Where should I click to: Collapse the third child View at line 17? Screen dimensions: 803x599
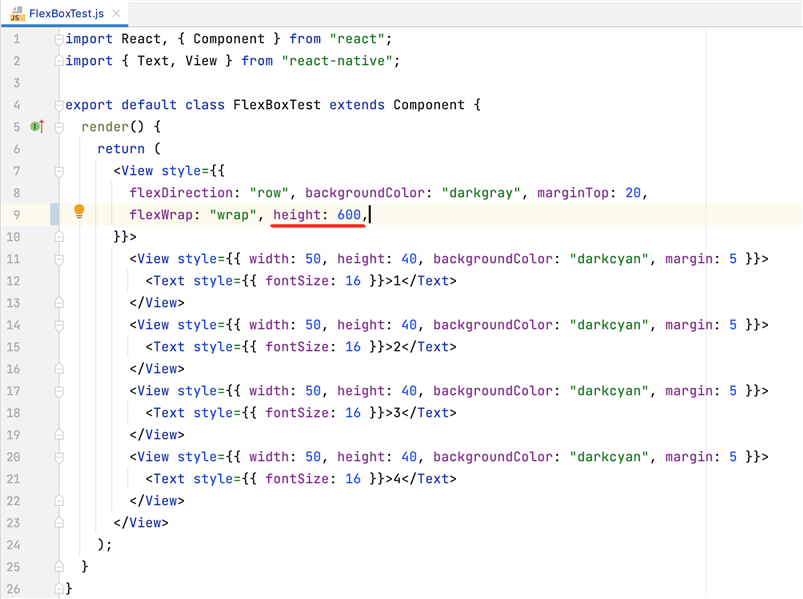point(60,391)
